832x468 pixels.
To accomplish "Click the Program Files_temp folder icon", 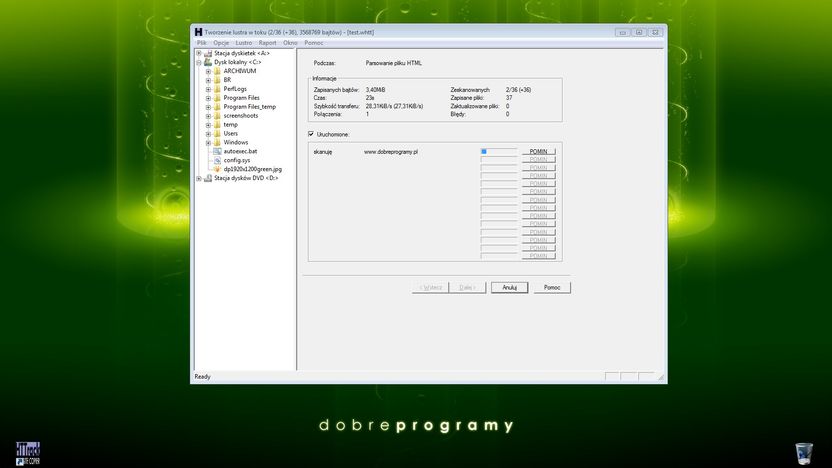I will pos(217,107).
